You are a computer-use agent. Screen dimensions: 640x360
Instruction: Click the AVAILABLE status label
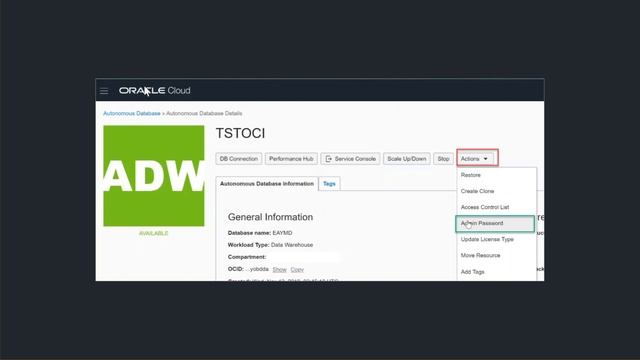click(x=153, y=233)
